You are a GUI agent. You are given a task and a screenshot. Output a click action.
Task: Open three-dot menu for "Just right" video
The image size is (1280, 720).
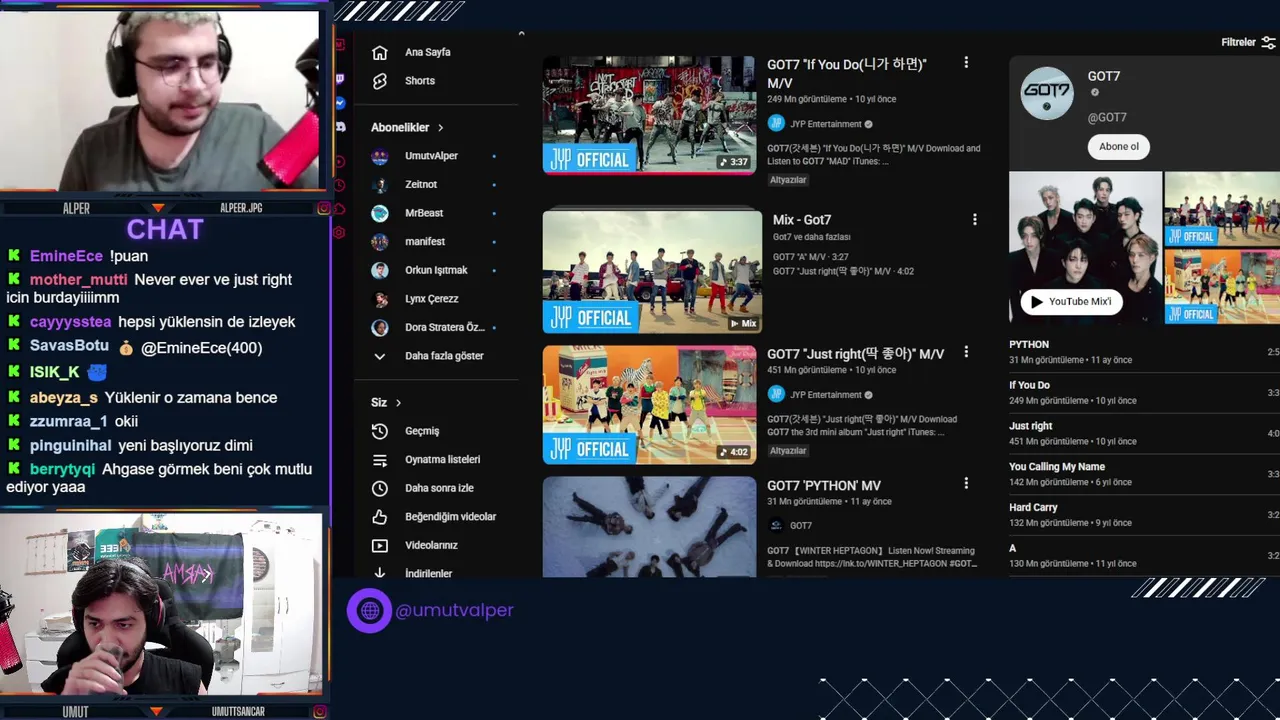(966, 352)
